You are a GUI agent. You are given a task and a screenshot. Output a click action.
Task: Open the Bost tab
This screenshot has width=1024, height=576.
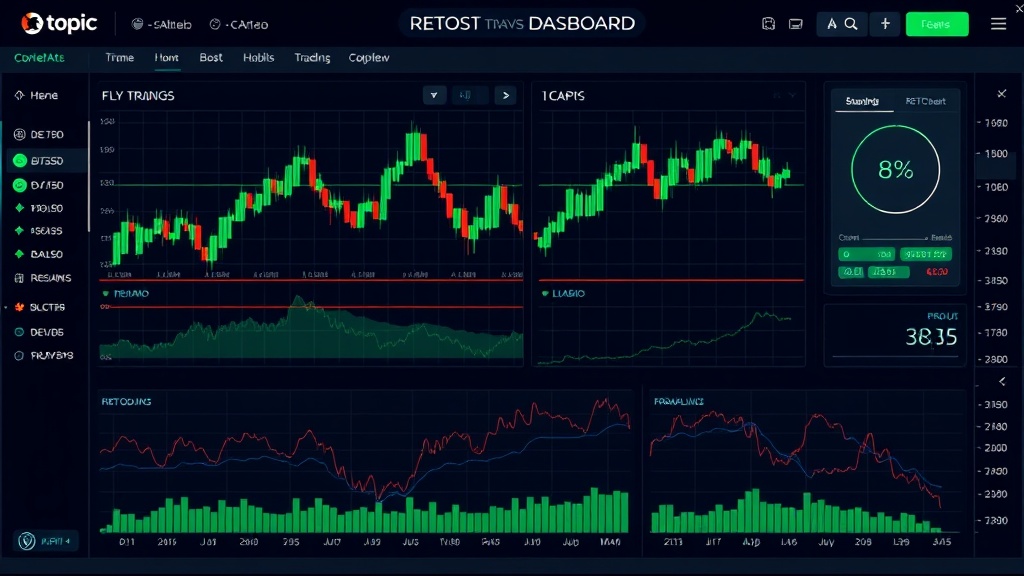pos(211,57)
